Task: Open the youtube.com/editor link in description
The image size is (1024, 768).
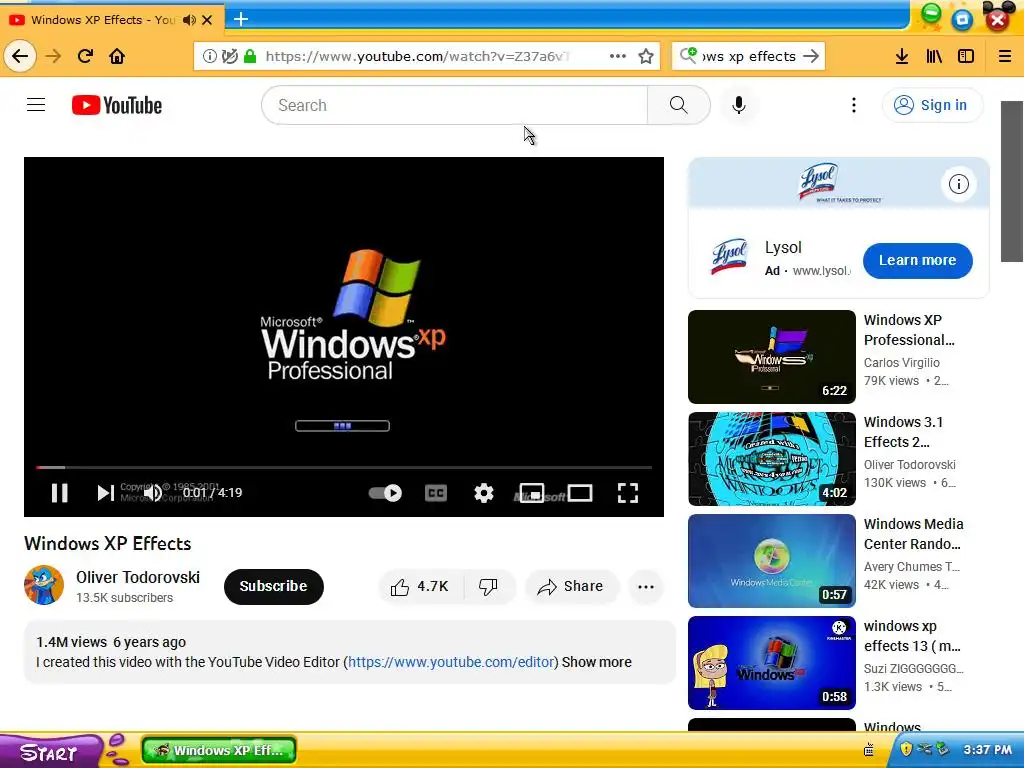Action: tap(451, 662)
